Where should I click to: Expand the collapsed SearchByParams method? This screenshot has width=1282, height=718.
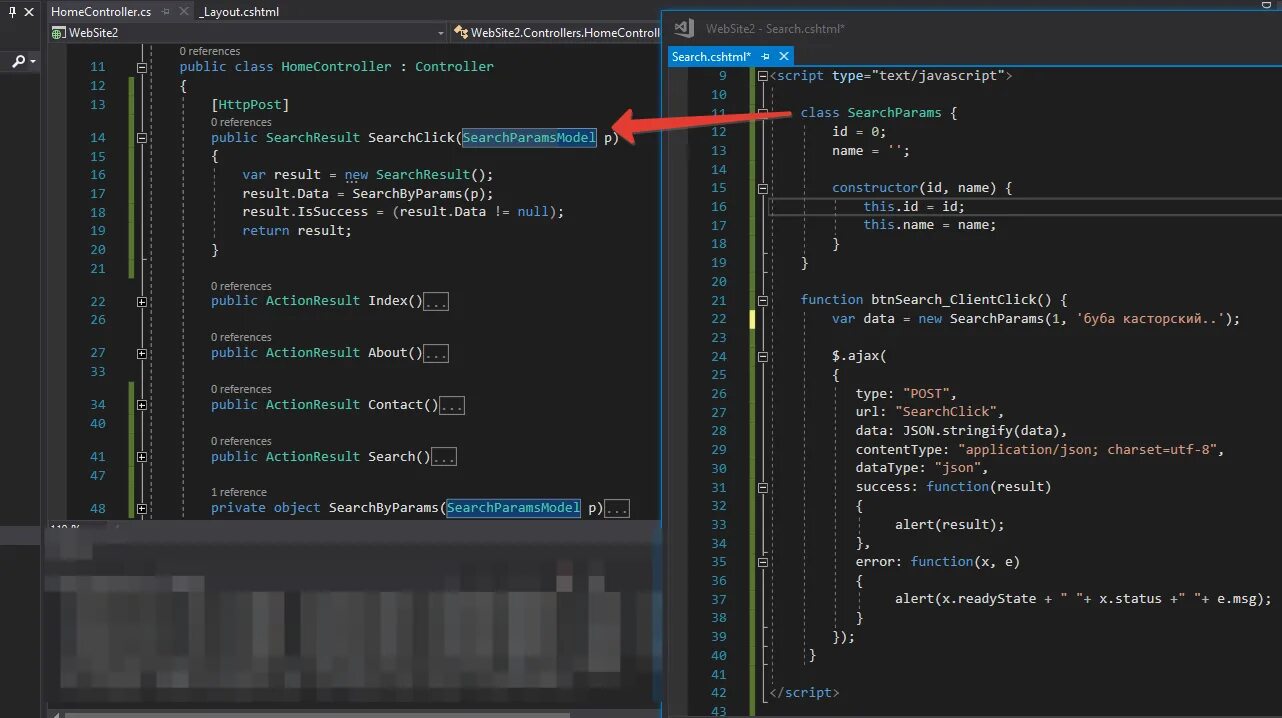click(x=142, y=509)
